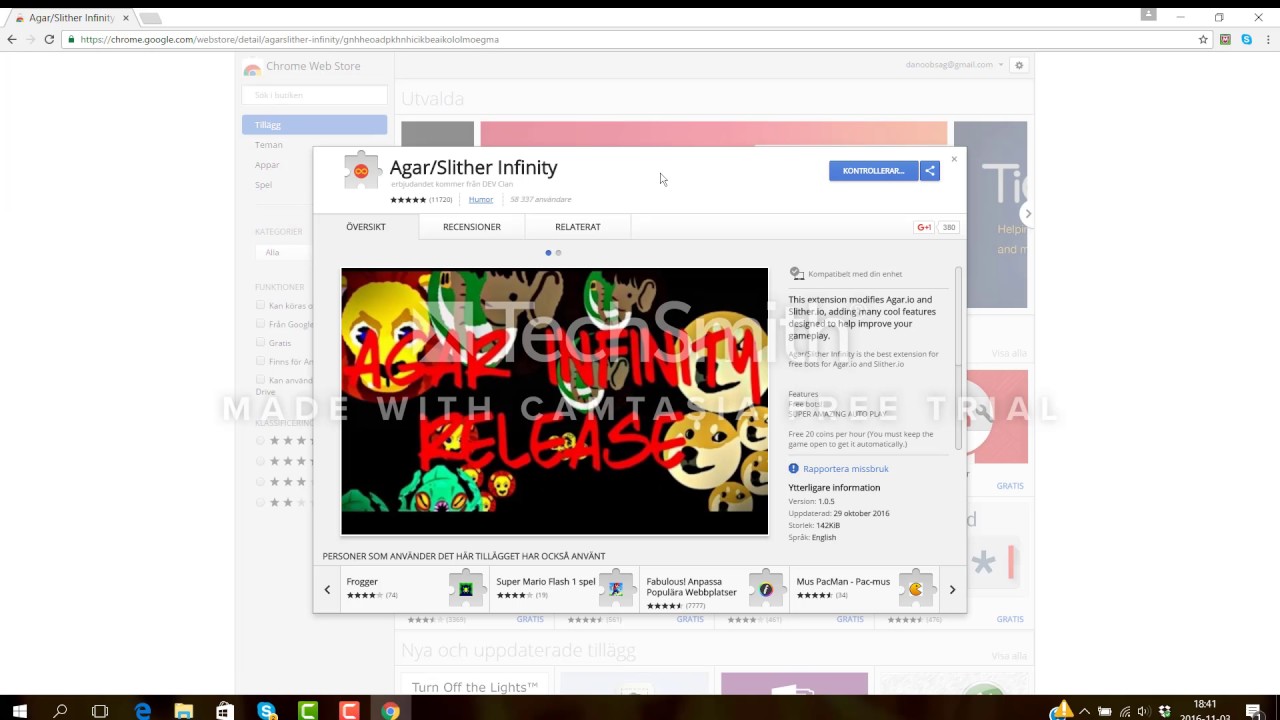The width and height of the screenshot is (1280, 720).
Task: Advance the featured banner carousel right
Action: click(x=1027, y=214)
